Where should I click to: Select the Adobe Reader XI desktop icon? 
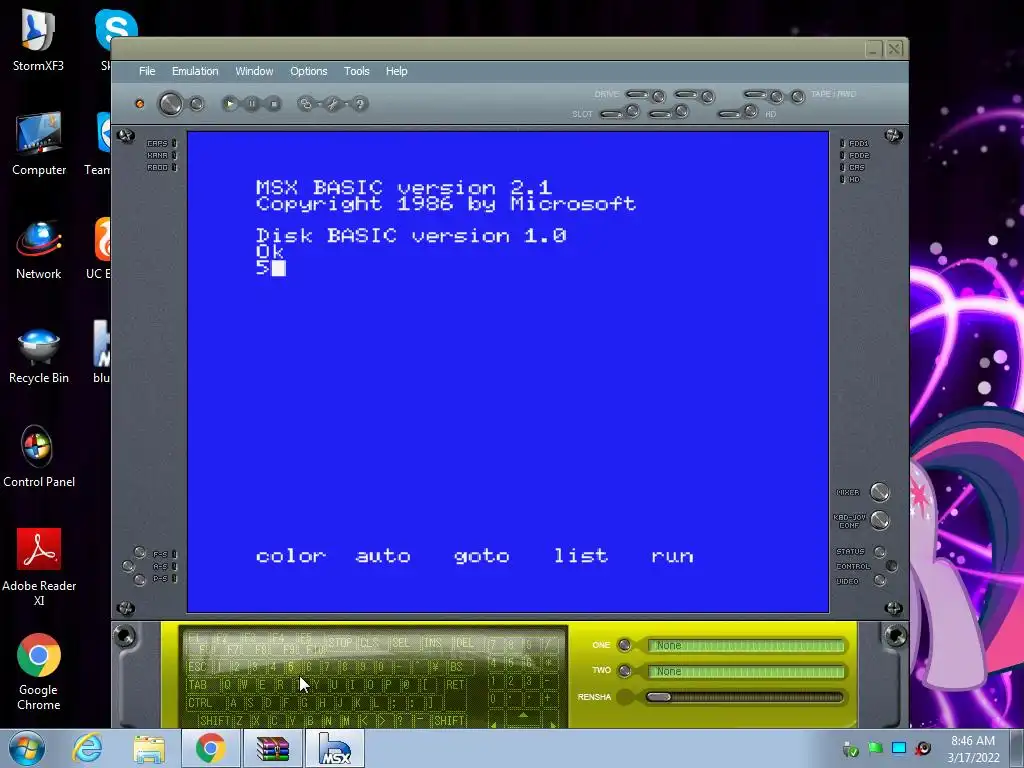(39, 567)
